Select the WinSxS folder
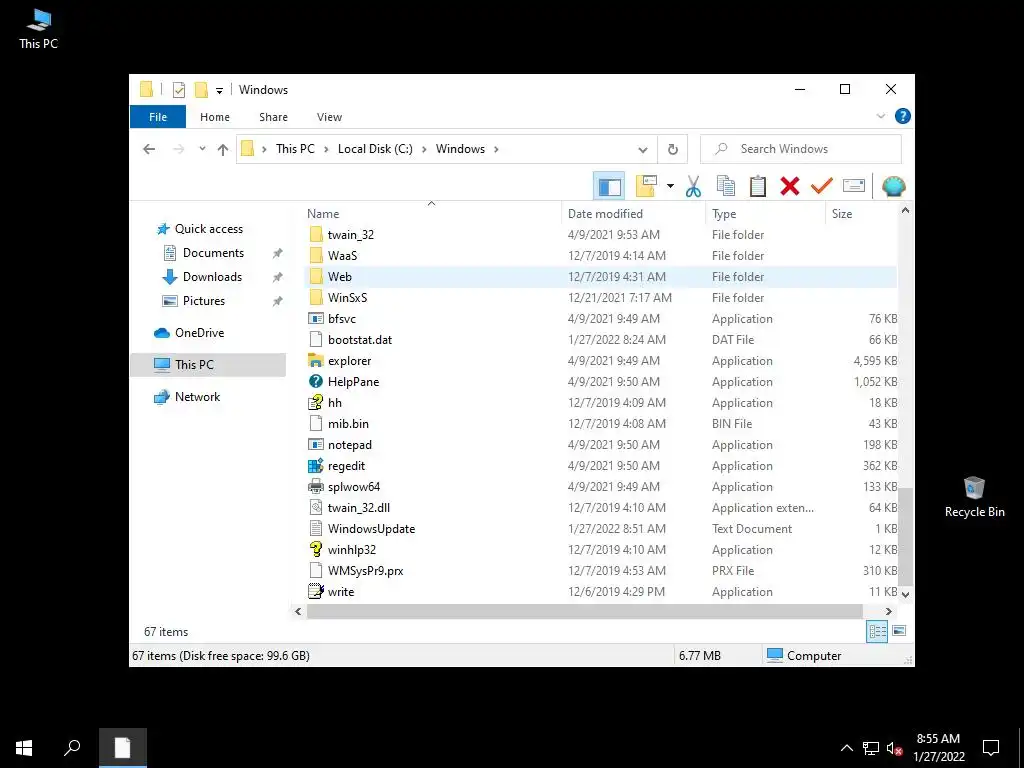Viewport: 1024px width, 768px height. 347,298
